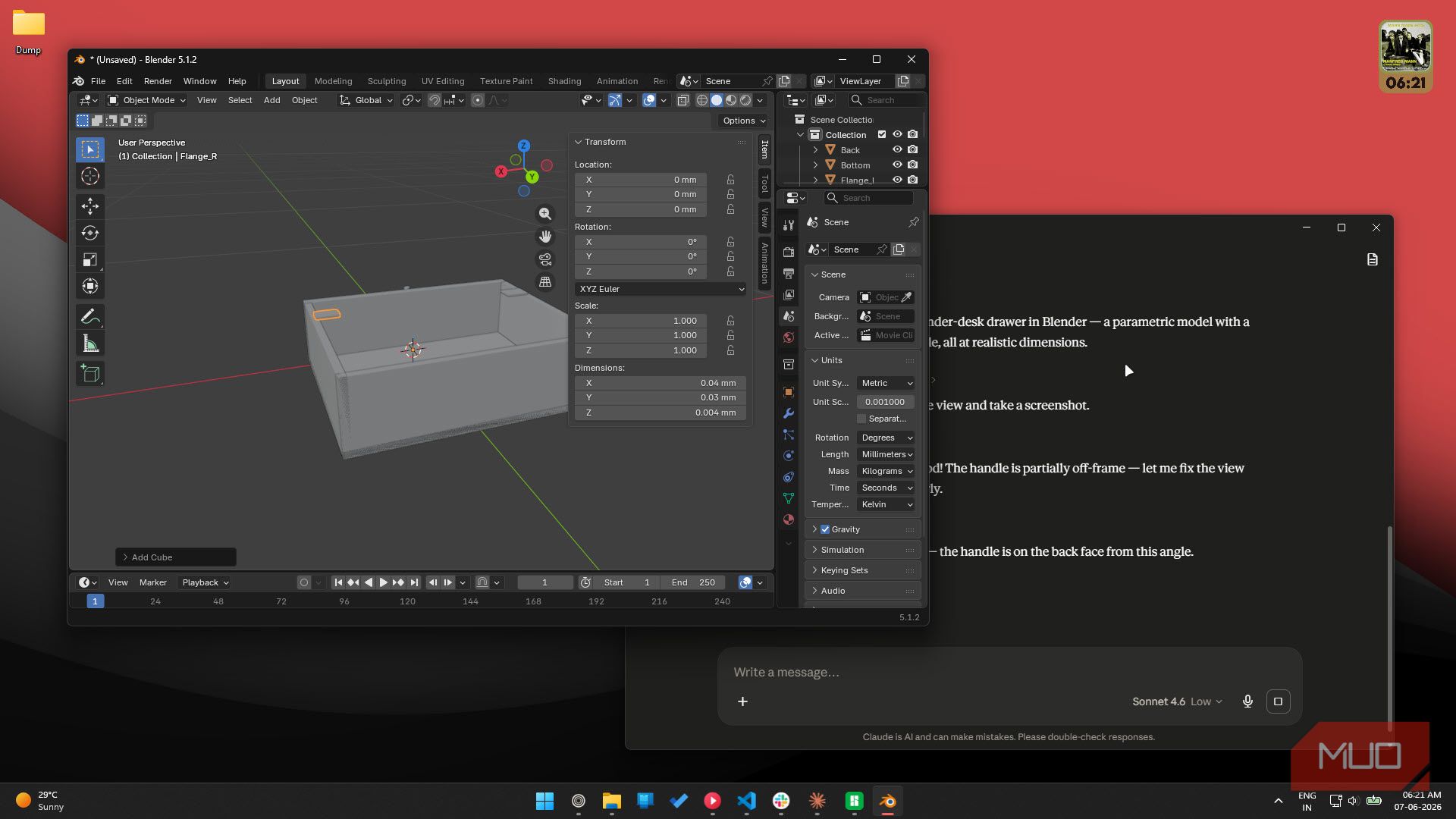
Task: Lock the Rotation Z value
Action: [730, 271]
